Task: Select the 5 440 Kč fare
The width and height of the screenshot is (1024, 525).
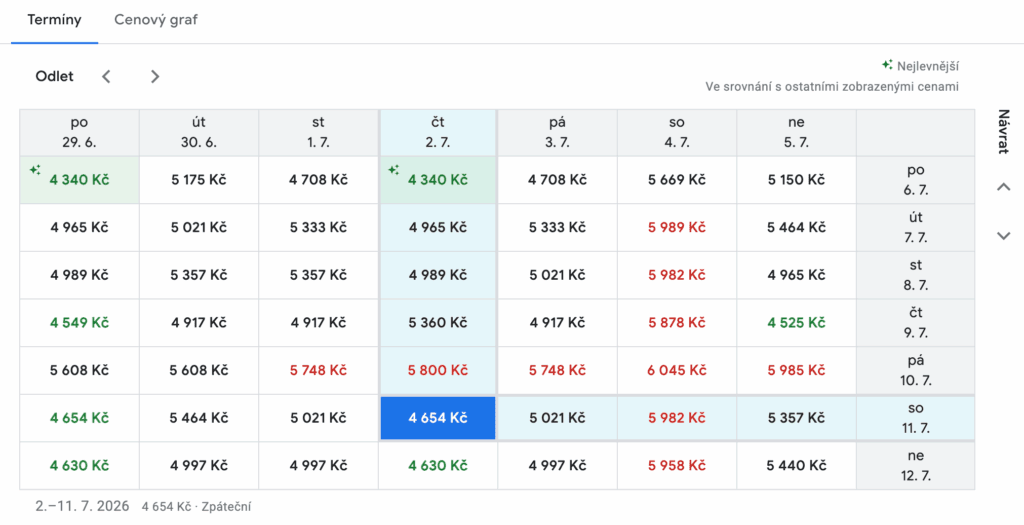Action: point(796,465)
